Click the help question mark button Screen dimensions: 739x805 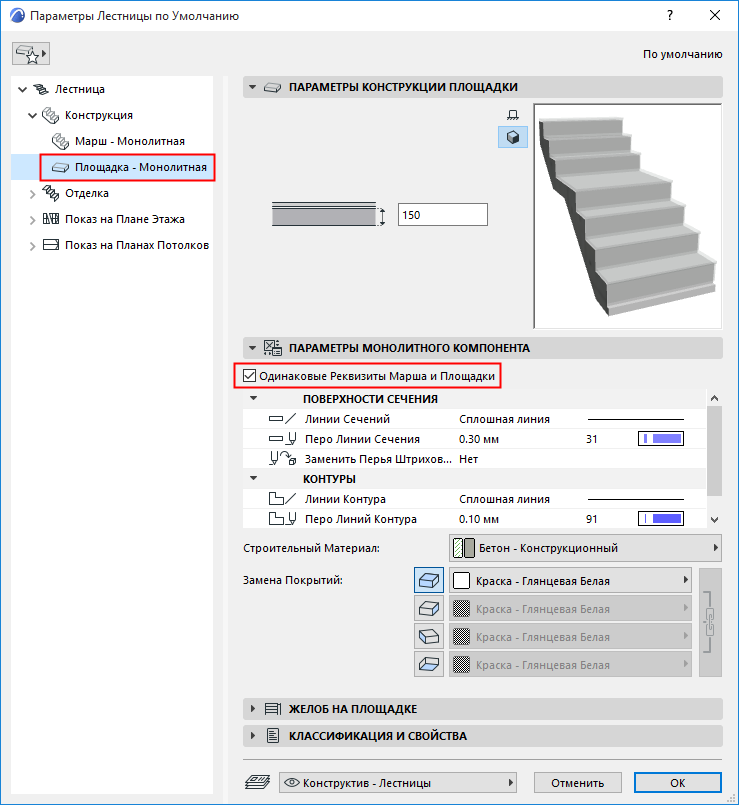coord(670,15)
